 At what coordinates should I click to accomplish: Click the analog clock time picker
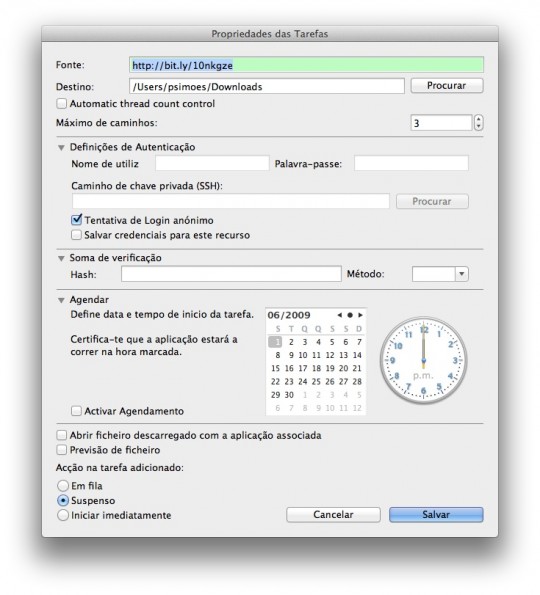click(423, 360)
